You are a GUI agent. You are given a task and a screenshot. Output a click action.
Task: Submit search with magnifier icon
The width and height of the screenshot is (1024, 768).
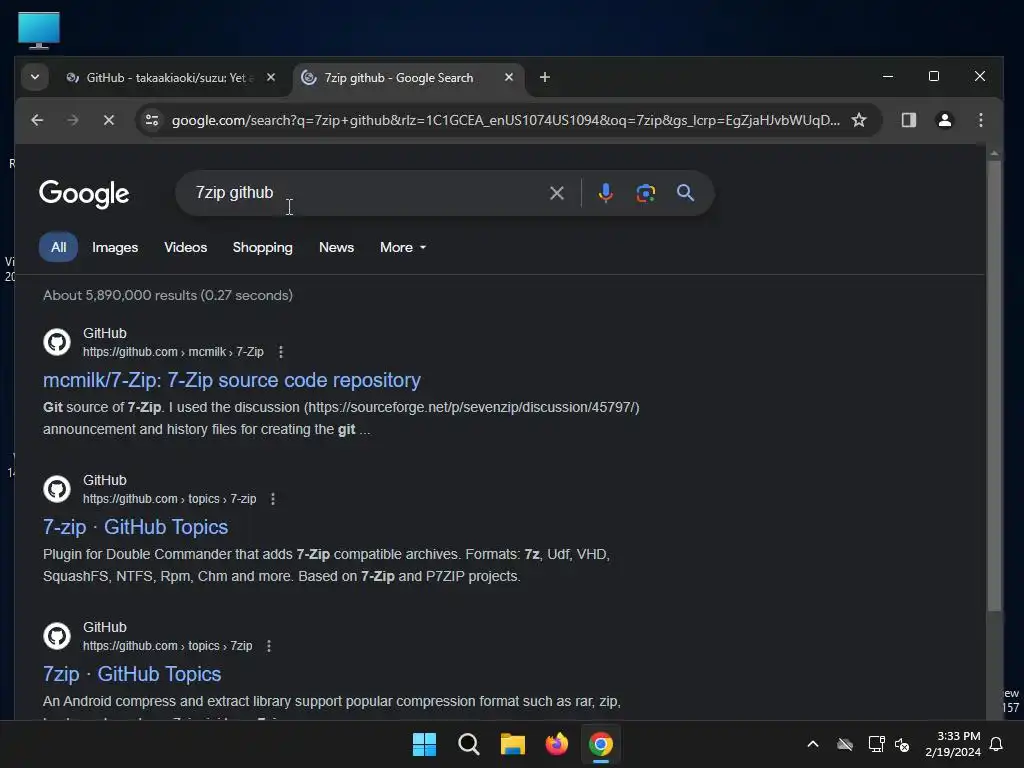685,193
